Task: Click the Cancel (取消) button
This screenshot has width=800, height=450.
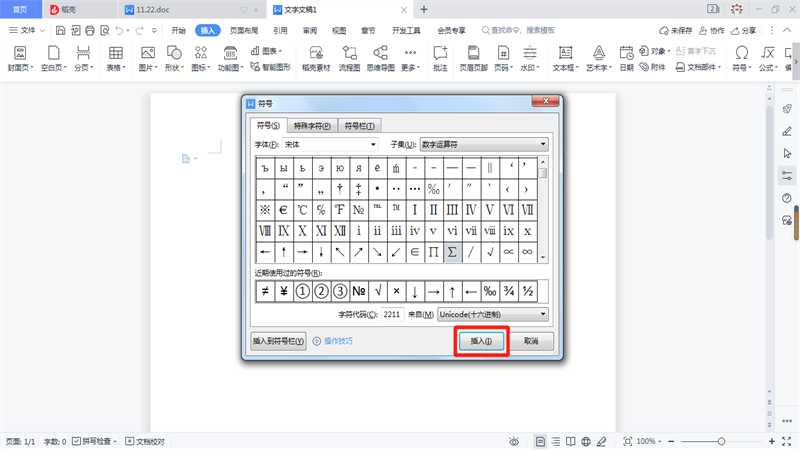Action: (x=531, y=341)
